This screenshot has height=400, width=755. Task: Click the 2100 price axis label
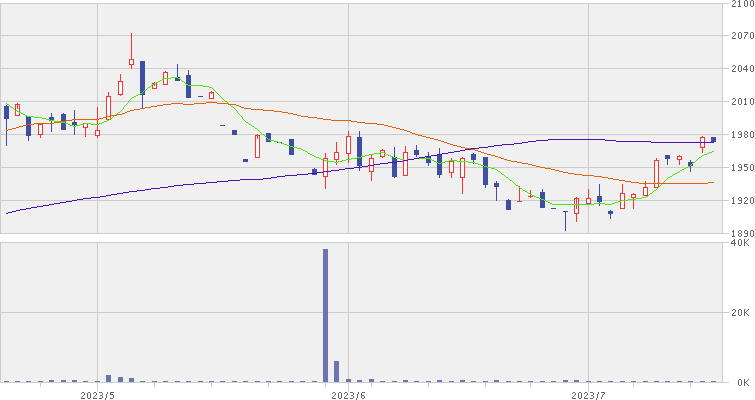tap(741, 5)
